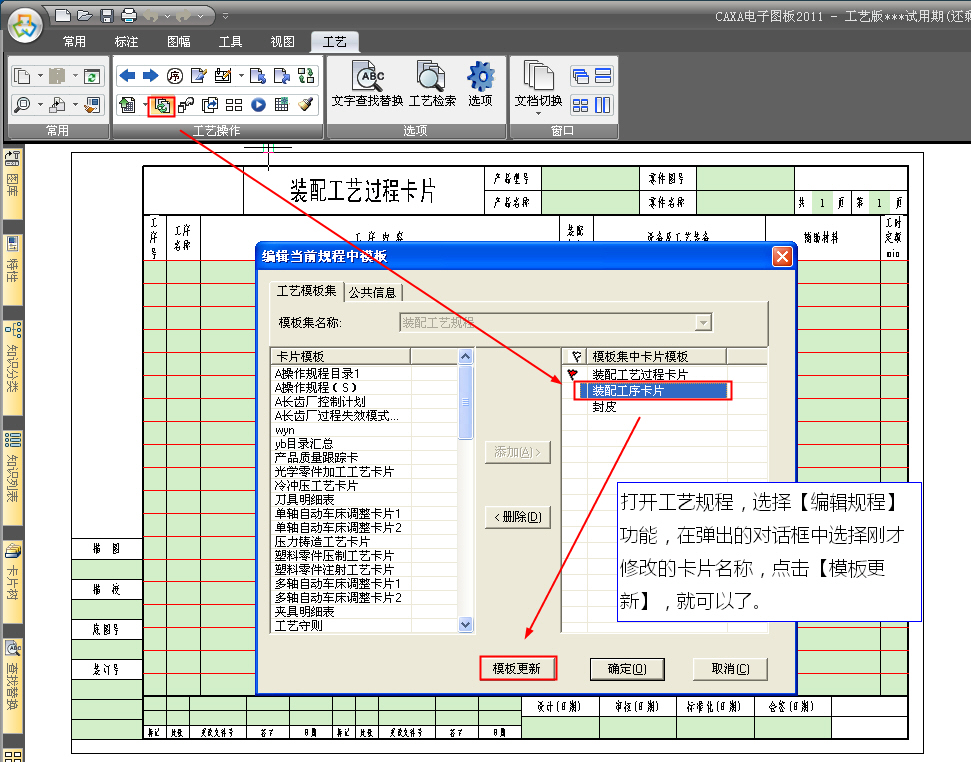Click the blue right arrow (next card) icon

coord(150,75)
